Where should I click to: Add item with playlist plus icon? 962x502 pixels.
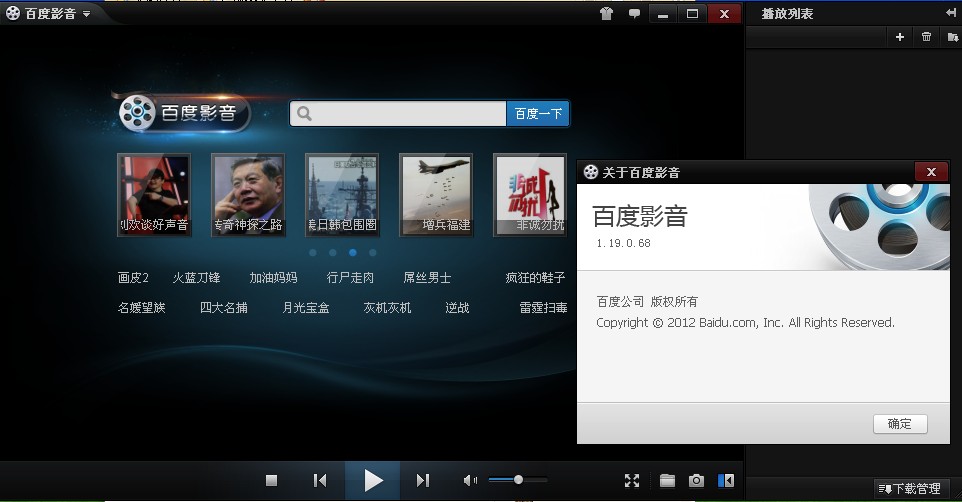[899, 37]
